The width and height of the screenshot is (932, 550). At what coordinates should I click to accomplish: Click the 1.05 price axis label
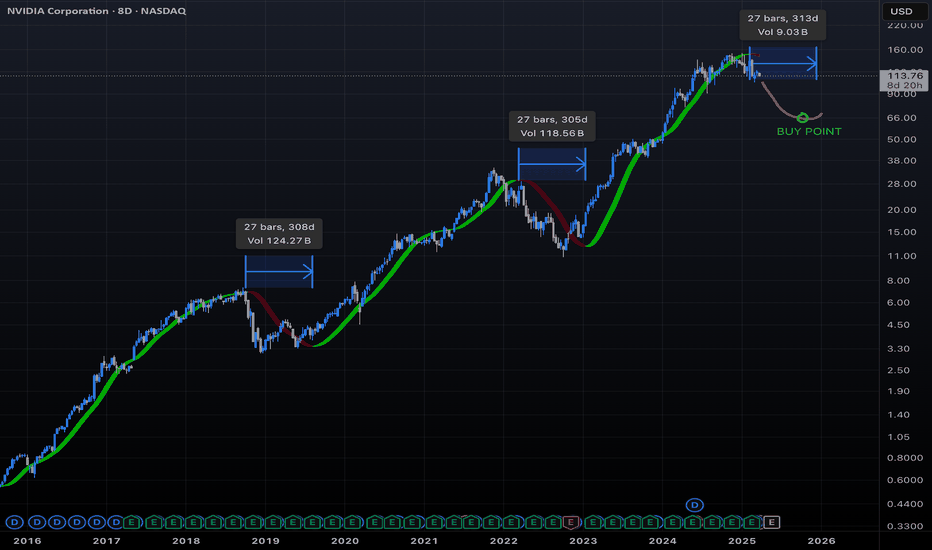click(898, 437)
